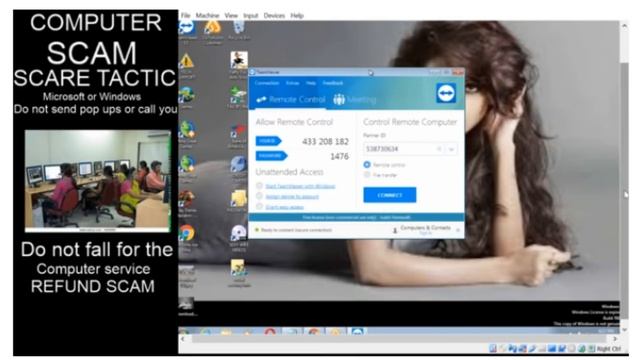Select the File transfer radio option
The image size is (640, 360).
pyautogui.click(x=367, y=175)
